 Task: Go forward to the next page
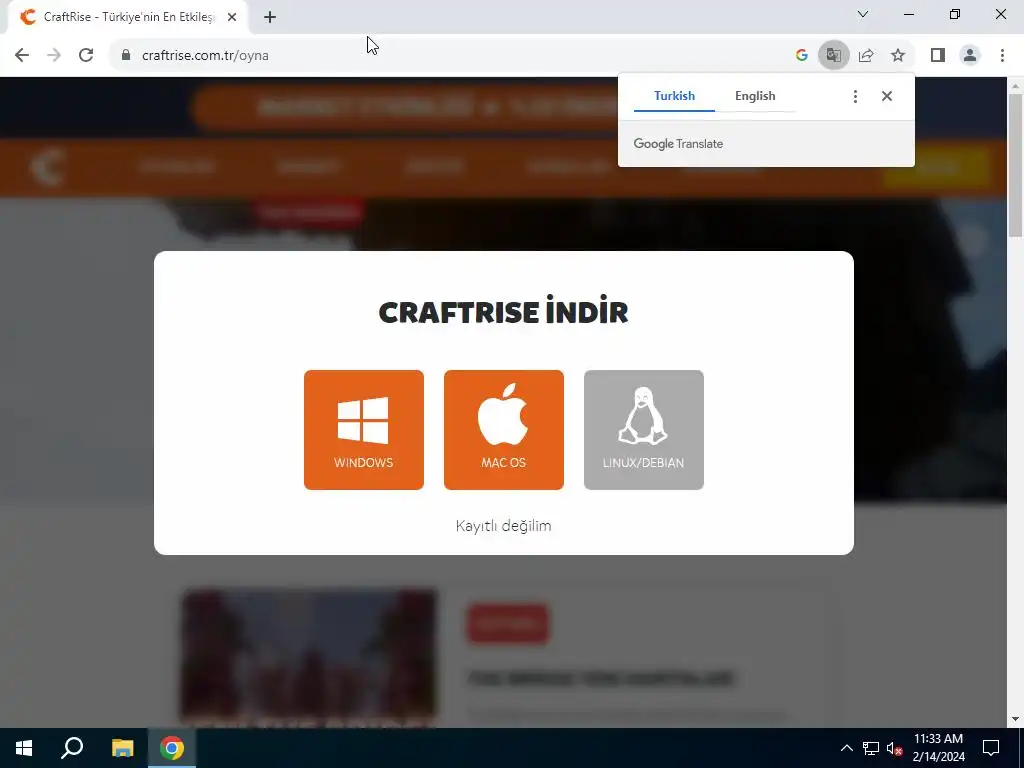pos(54,56)
